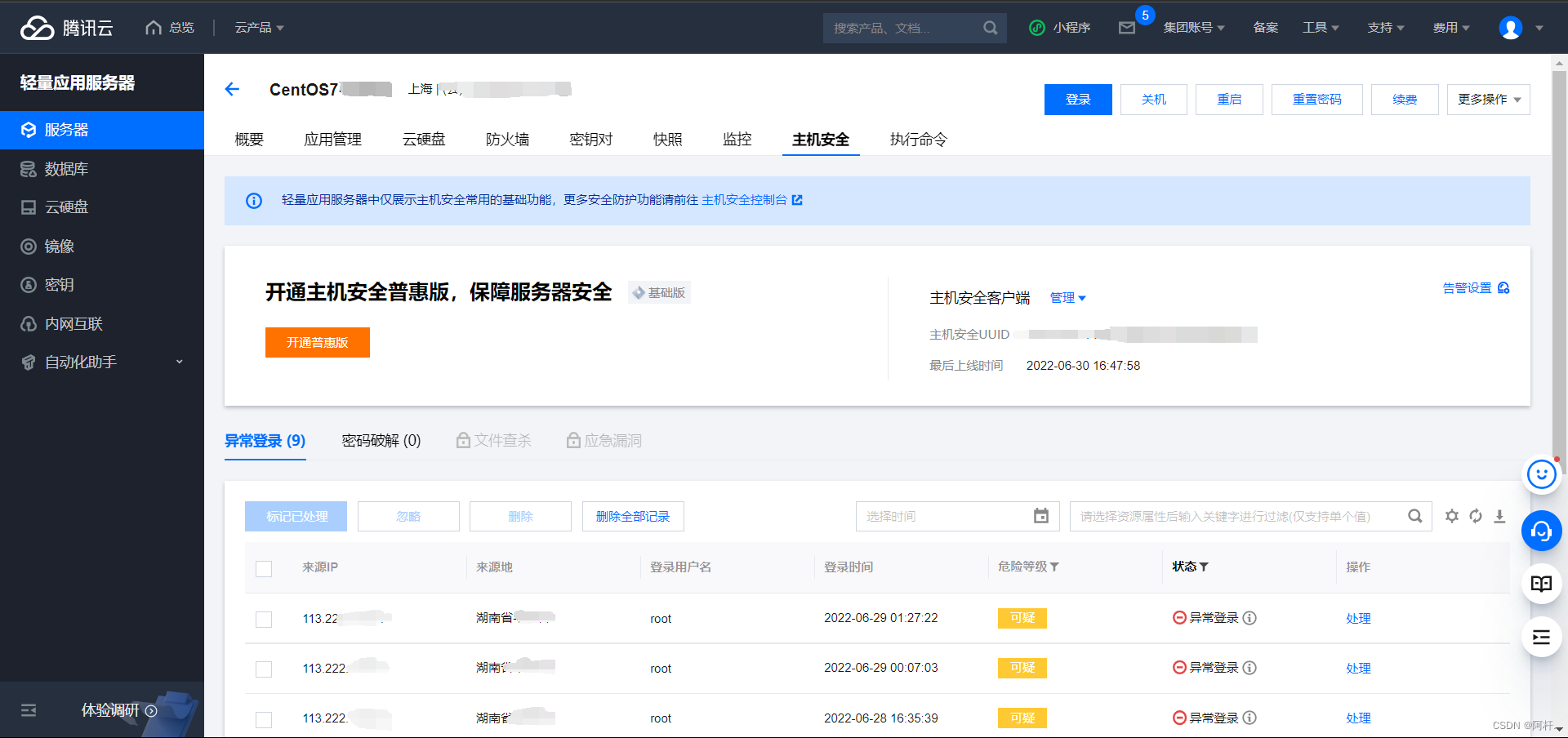This screenshot has height=738, width=1568.
Task: Open the 告警设置 link
Action: click(1476, 288)
